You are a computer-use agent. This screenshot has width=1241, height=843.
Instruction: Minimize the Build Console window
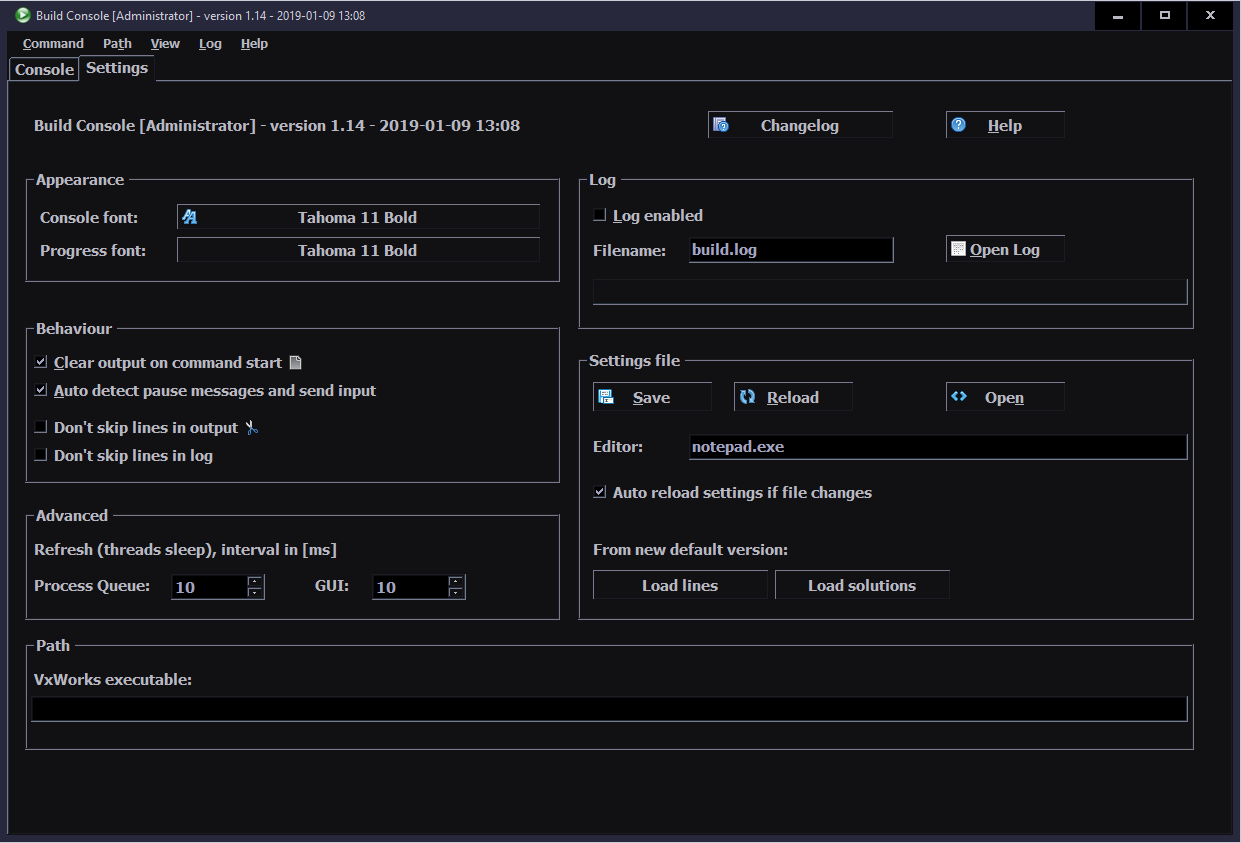[1118, 15]
